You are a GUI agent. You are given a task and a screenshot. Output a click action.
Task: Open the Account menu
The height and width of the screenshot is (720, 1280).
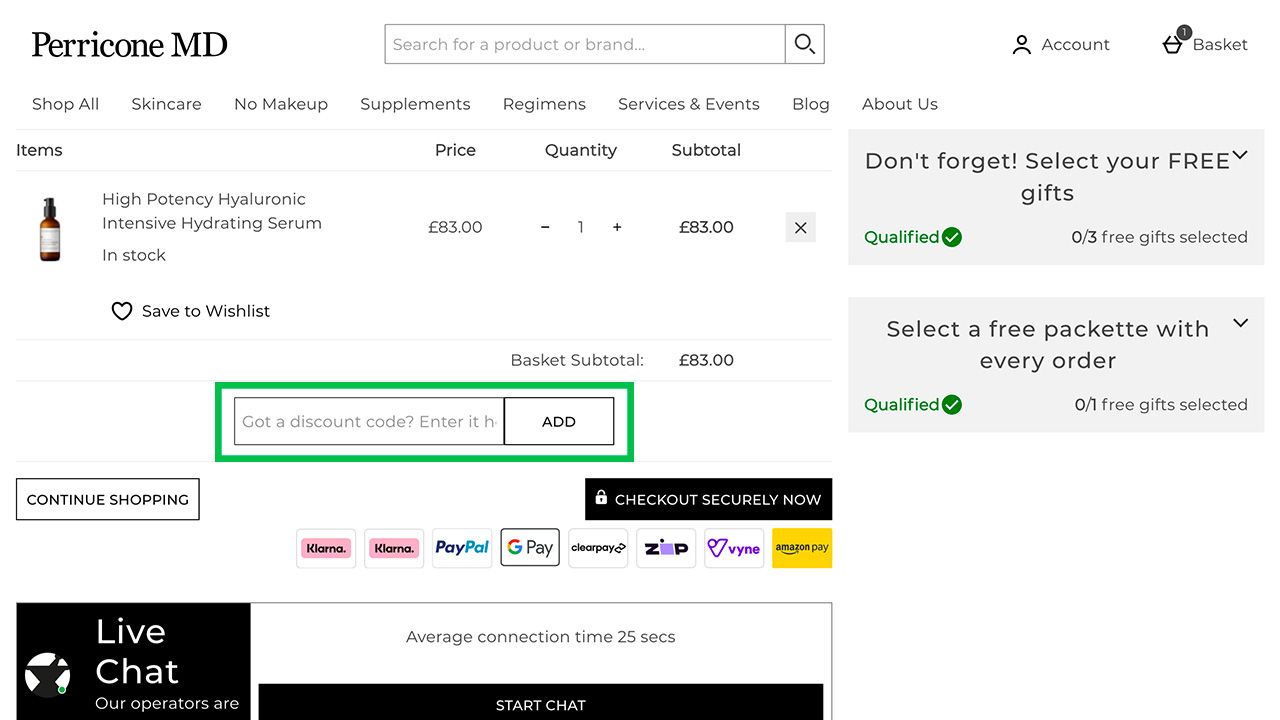(x=1061, y=44)
